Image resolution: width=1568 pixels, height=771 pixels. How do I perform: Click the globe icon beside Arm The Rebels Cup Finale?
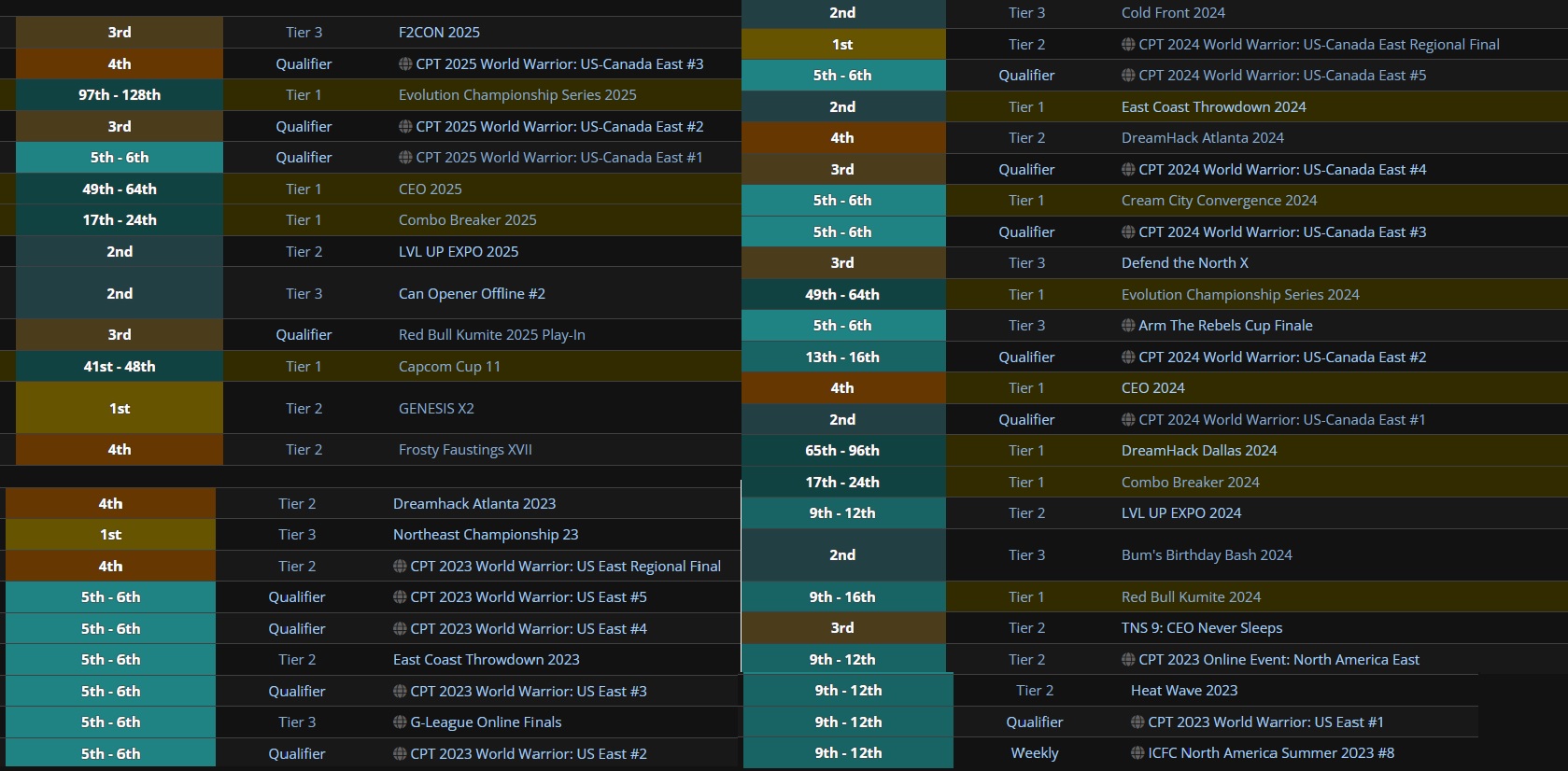pyautogui.click(x=1128, y=326)
